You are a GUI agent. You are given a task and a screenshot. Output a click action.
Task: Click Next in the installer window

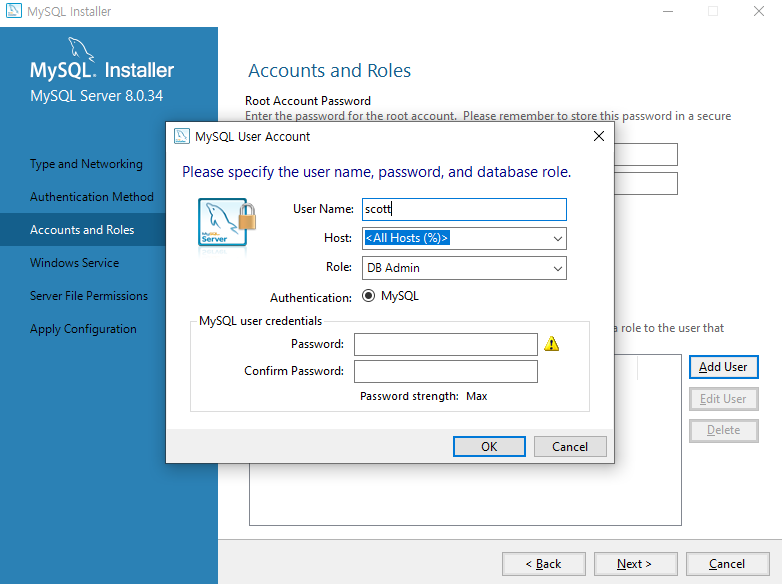click(x=635, y=564)
